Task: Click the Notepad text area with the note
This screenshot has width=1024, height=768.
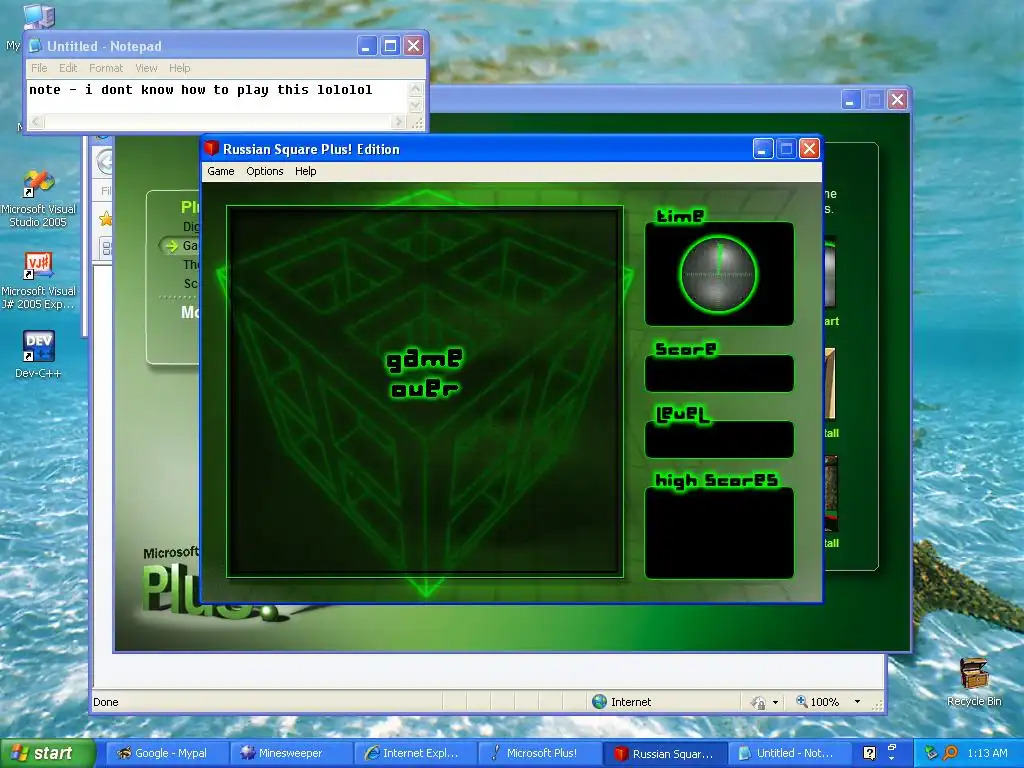Action: coord(218,97)
